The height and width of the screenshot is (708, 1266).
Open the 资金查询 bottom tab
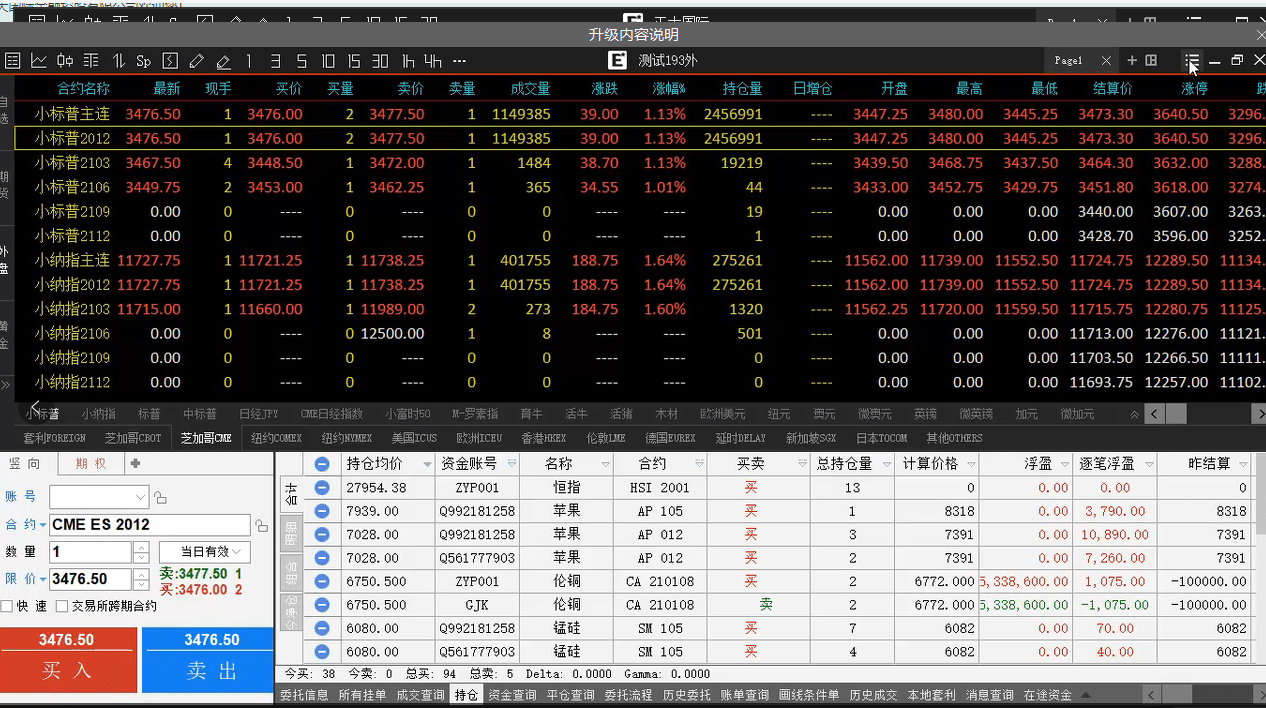(512, 695)
